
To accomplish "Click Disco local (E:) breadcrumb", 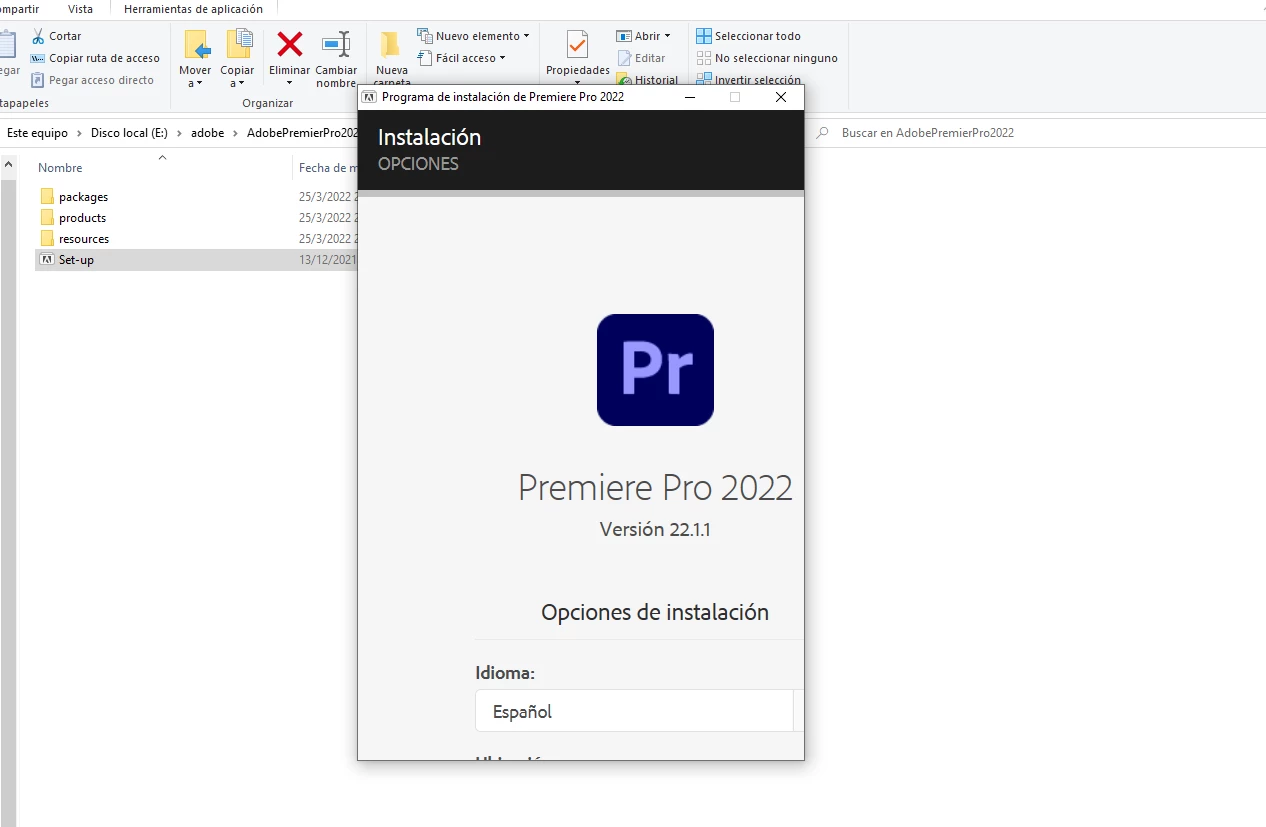I will [129, 132].
